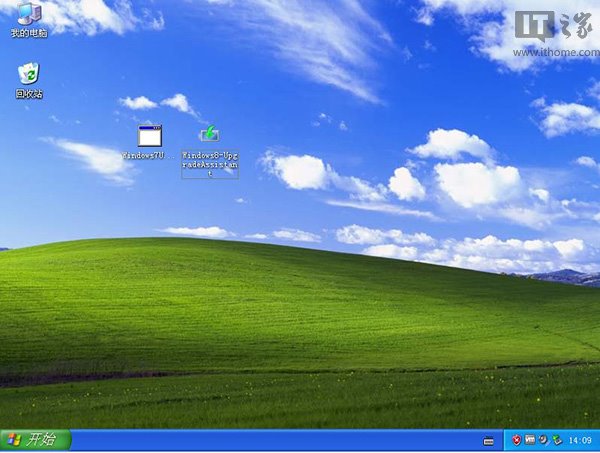Click the VMware tools tray icon
The image size is (600, 453).
tap(530, 440)
